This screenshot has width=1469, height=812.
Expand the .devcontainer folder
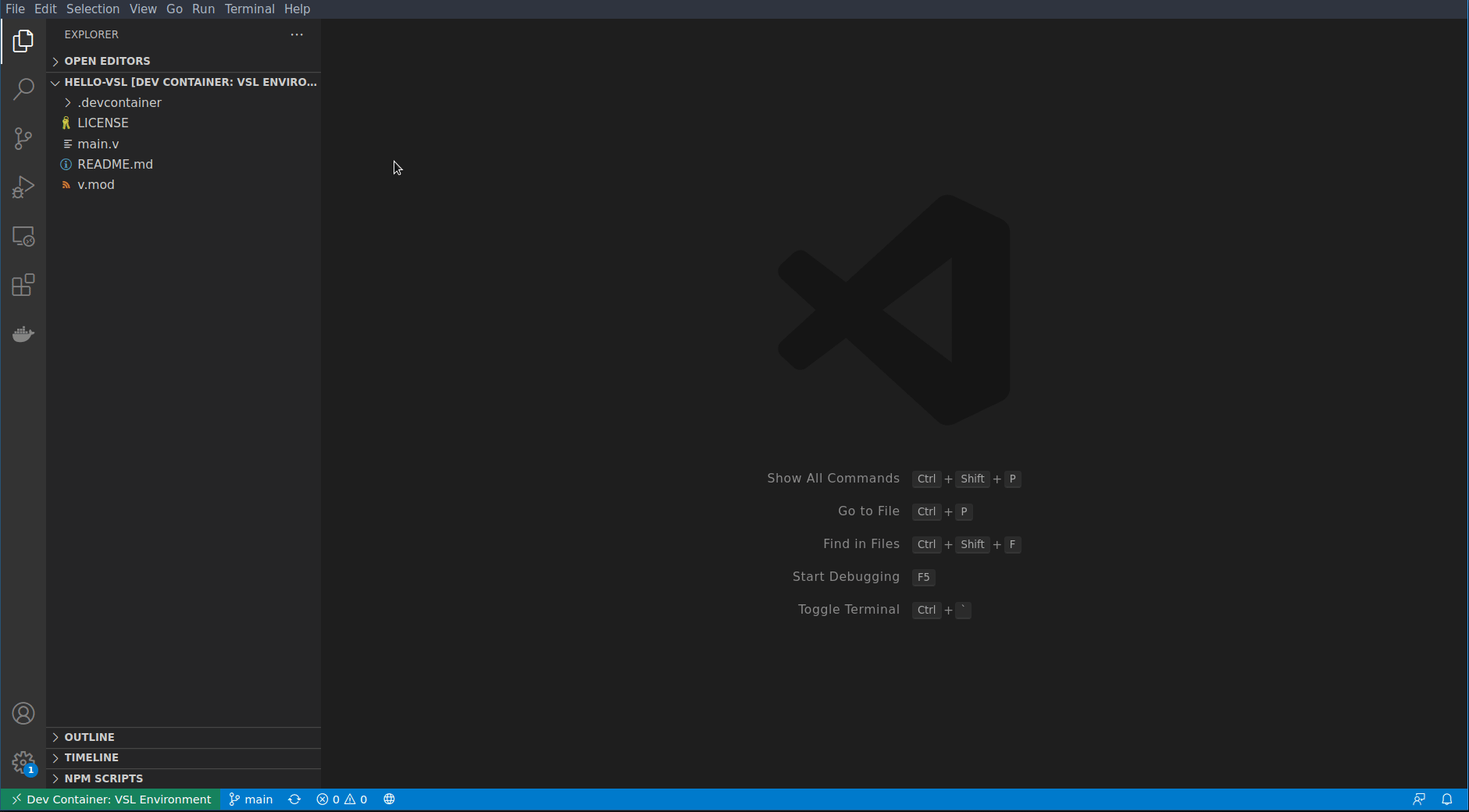184,102
